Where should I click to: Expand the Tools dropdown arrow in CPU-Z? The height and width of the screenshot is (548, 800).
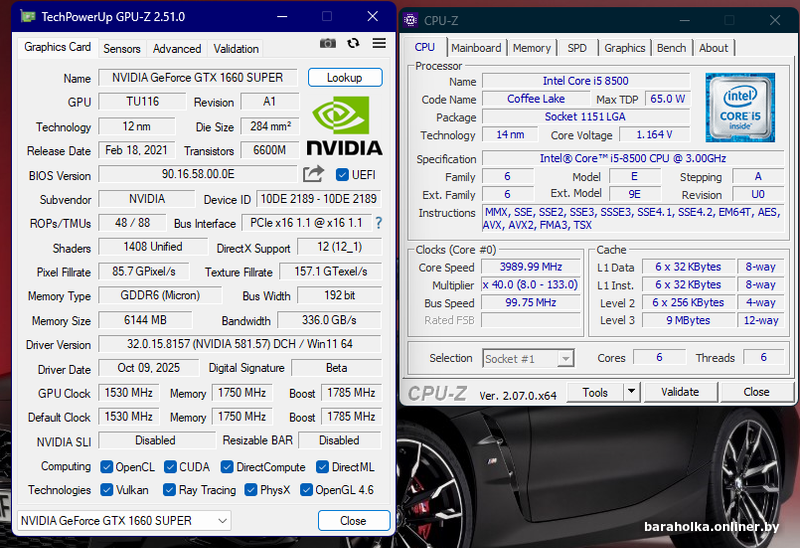pyautogui.click(x=631, y=392)
